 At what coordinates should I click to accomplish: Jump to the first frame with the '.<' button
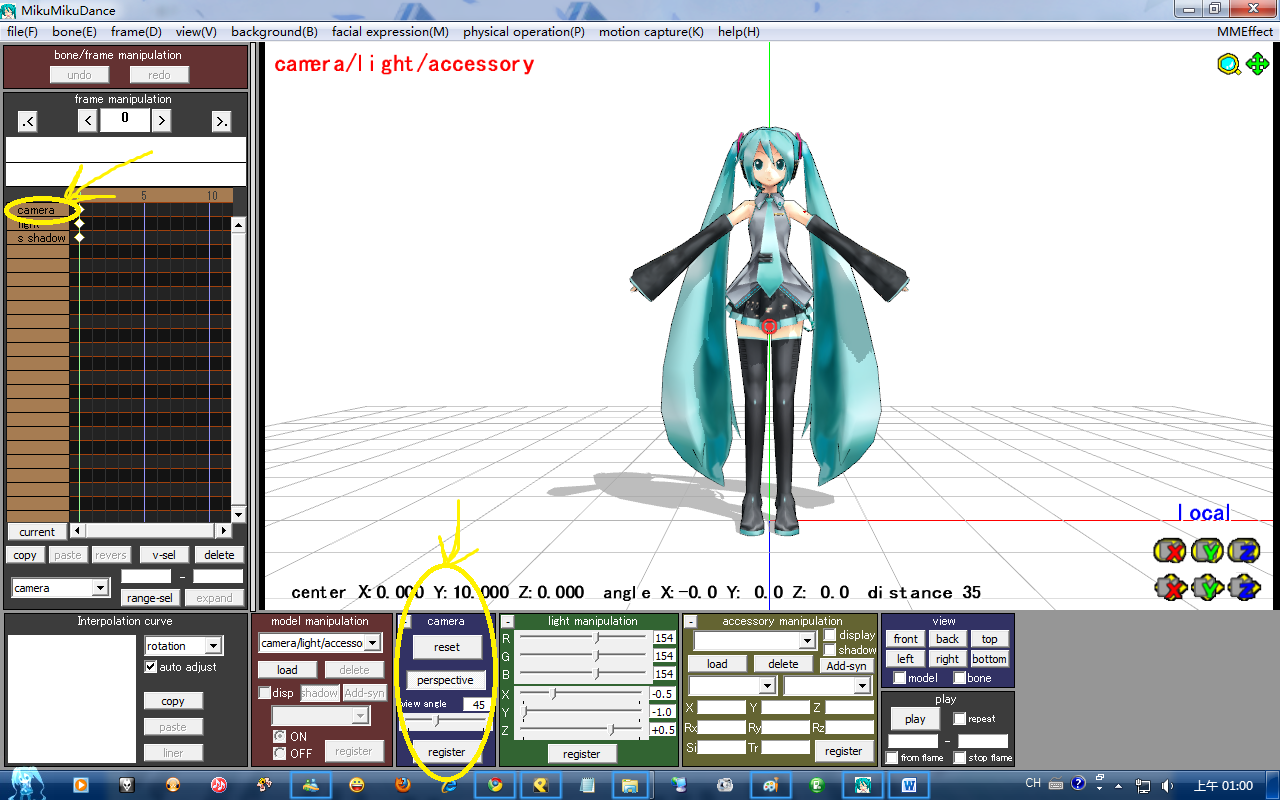coord(27,121)
